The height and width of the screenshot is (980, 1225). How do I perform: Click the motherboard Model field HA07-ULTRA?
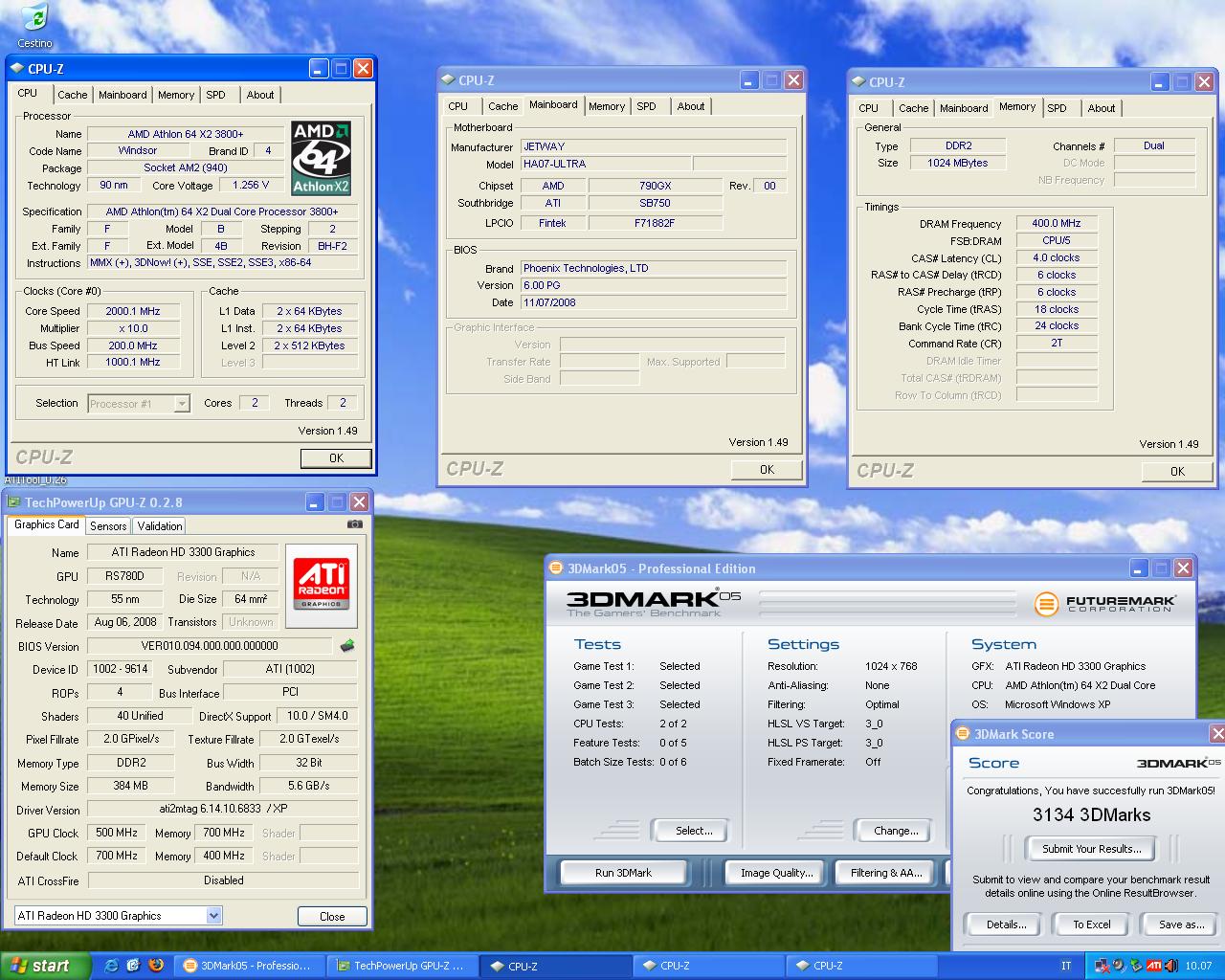(x=606, y=164)
